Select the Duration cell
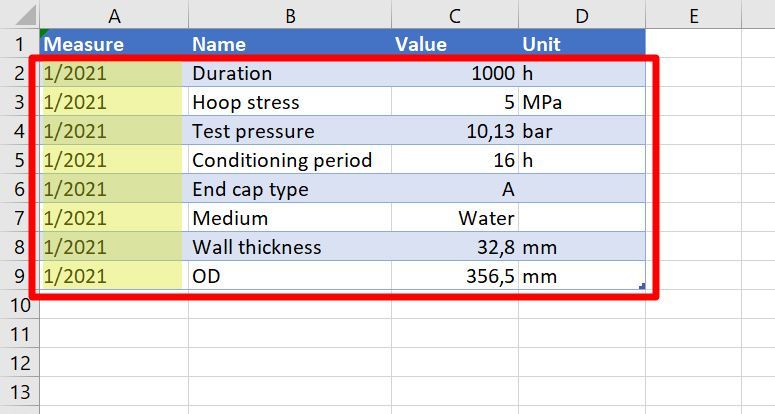Screen dimensions: 775x414 click(x=290, y=73)
